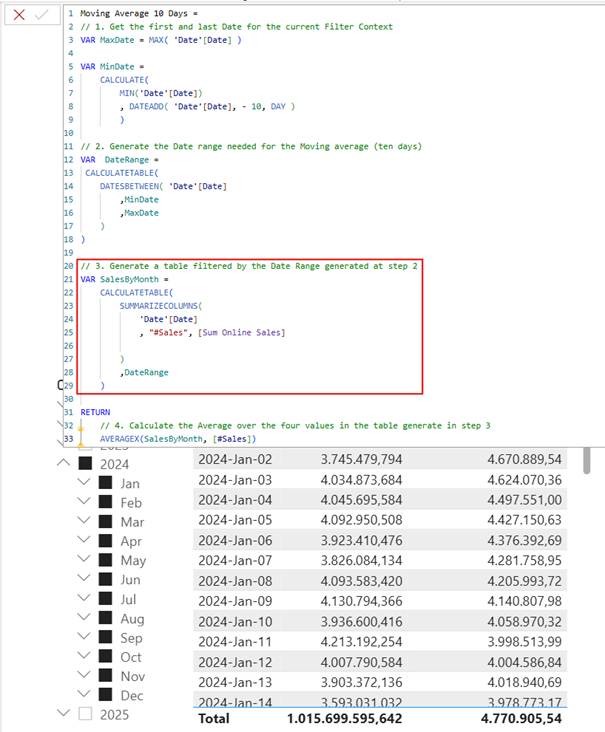Toggle the Aug checkbox

tap(106, 617)
